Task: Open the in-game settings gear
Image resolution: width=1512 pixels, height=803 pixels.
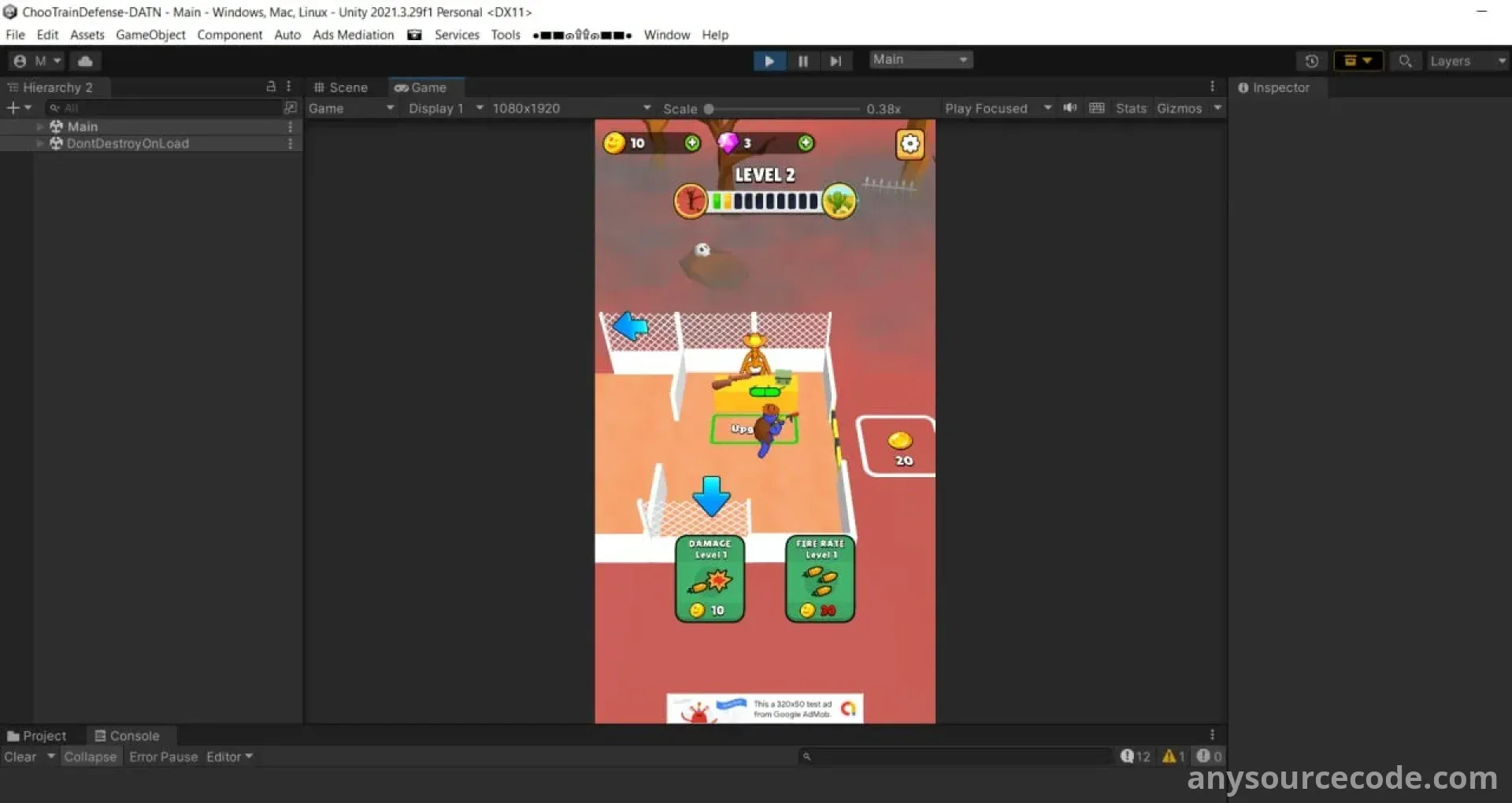Action: point(910,144)
